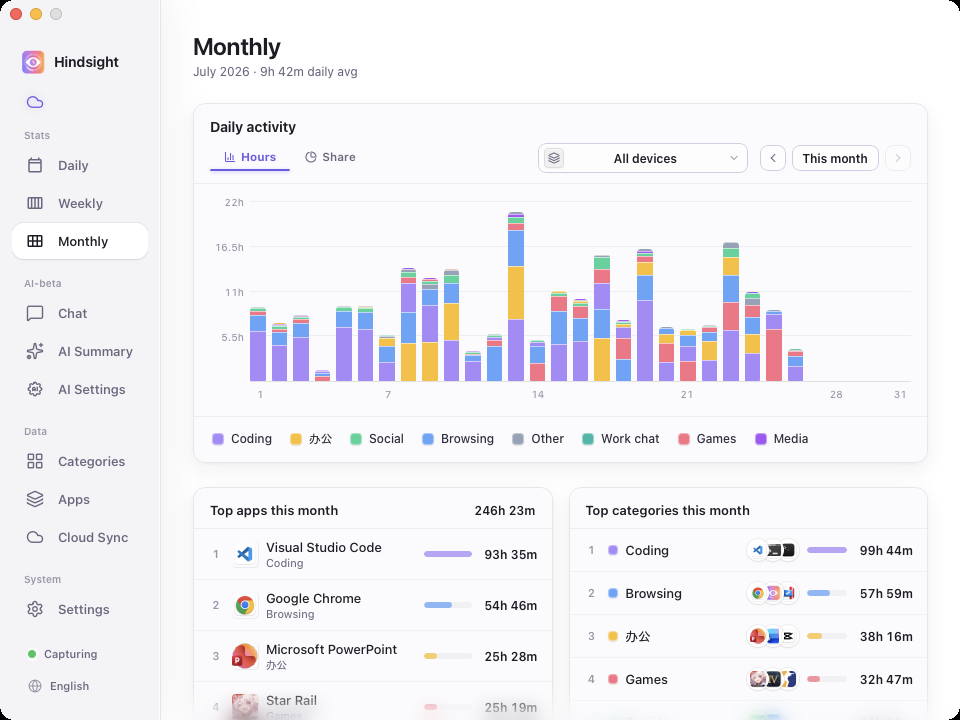Switch to the Share tab
The width and height of the screenshot is (960, 720).
330,157
